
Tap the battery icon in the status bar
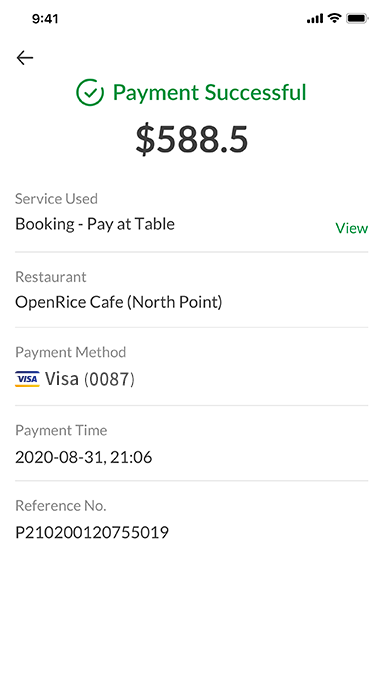click(357, 18)
